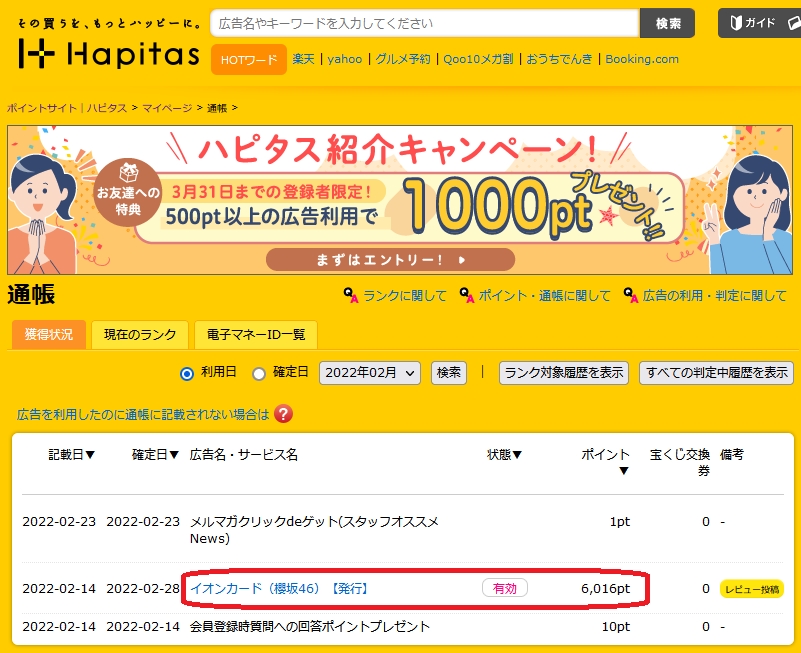Image resolution: width=801 pixels, height=653 pixels.
Task: Click ランク対象履歴を表示 button
Action: (564, 373)
